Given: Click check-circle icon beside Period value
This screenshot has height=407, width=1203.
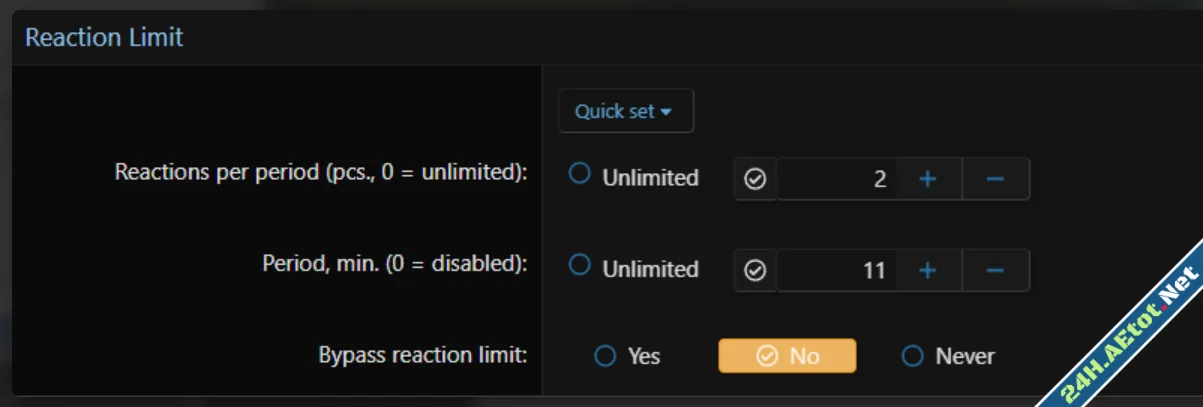Looking at the screenshot, I should pos(756,270).
